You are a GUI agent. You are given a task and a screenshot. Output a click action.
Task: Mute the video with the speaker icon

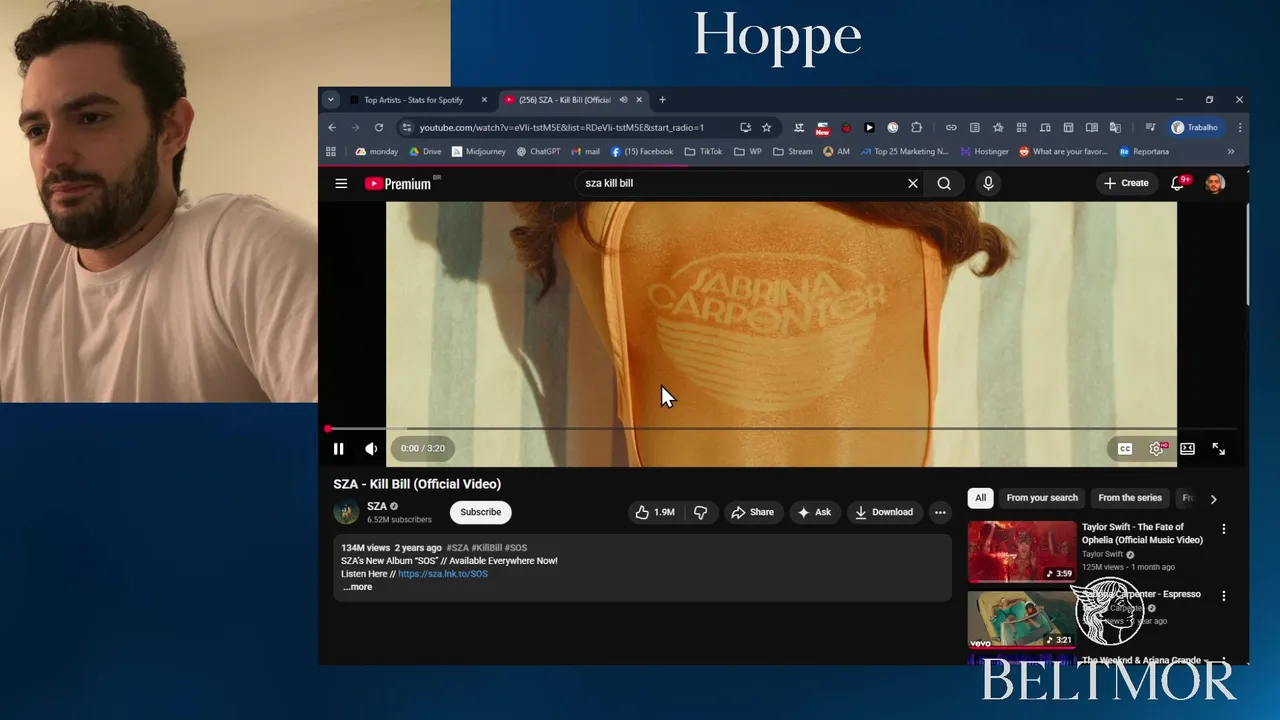coord(371,449)
